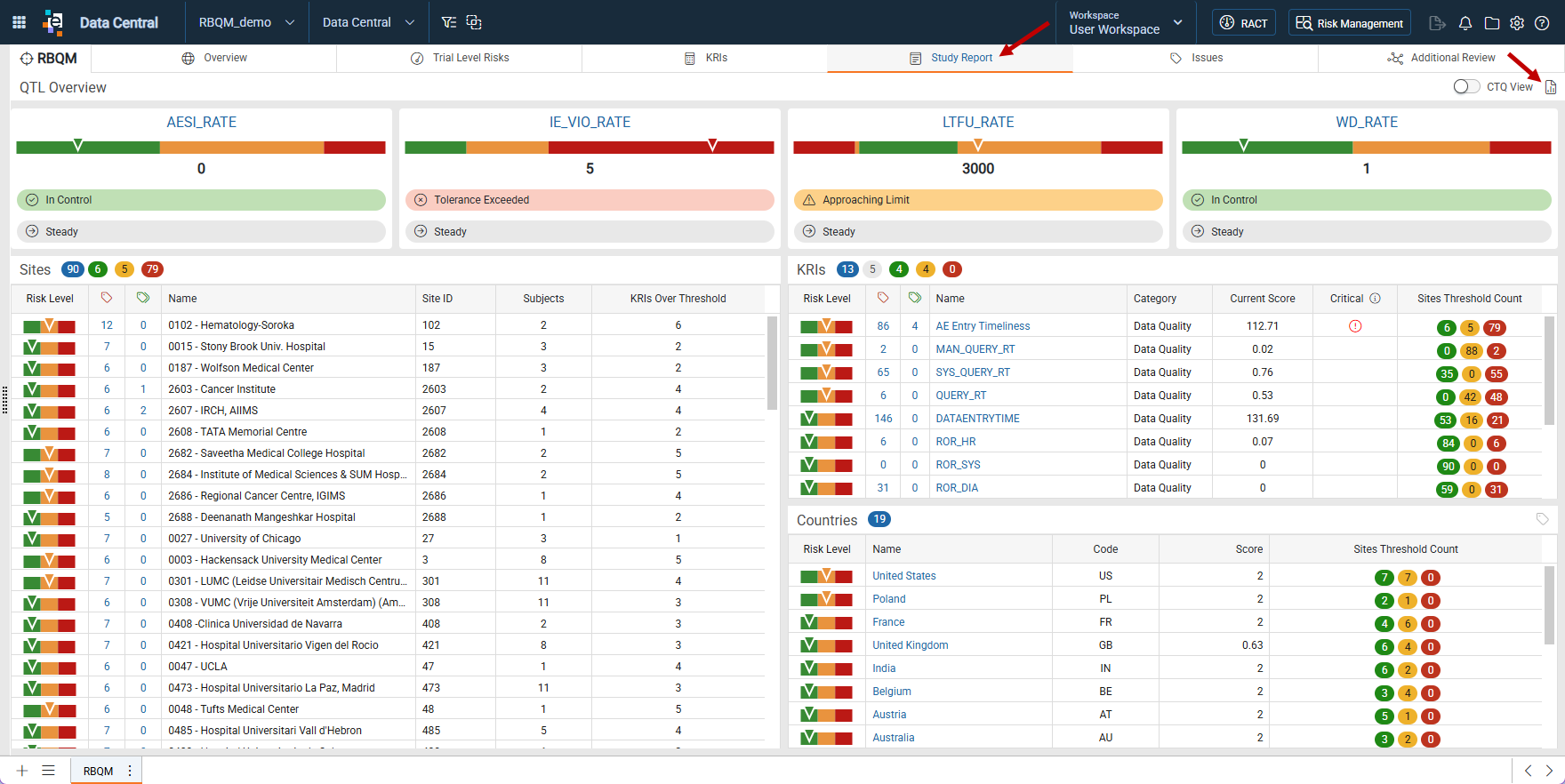This screenshot has width=1565, height=784.
Task: Click the tag icon in Countries panel
Action: (1543, 519)
